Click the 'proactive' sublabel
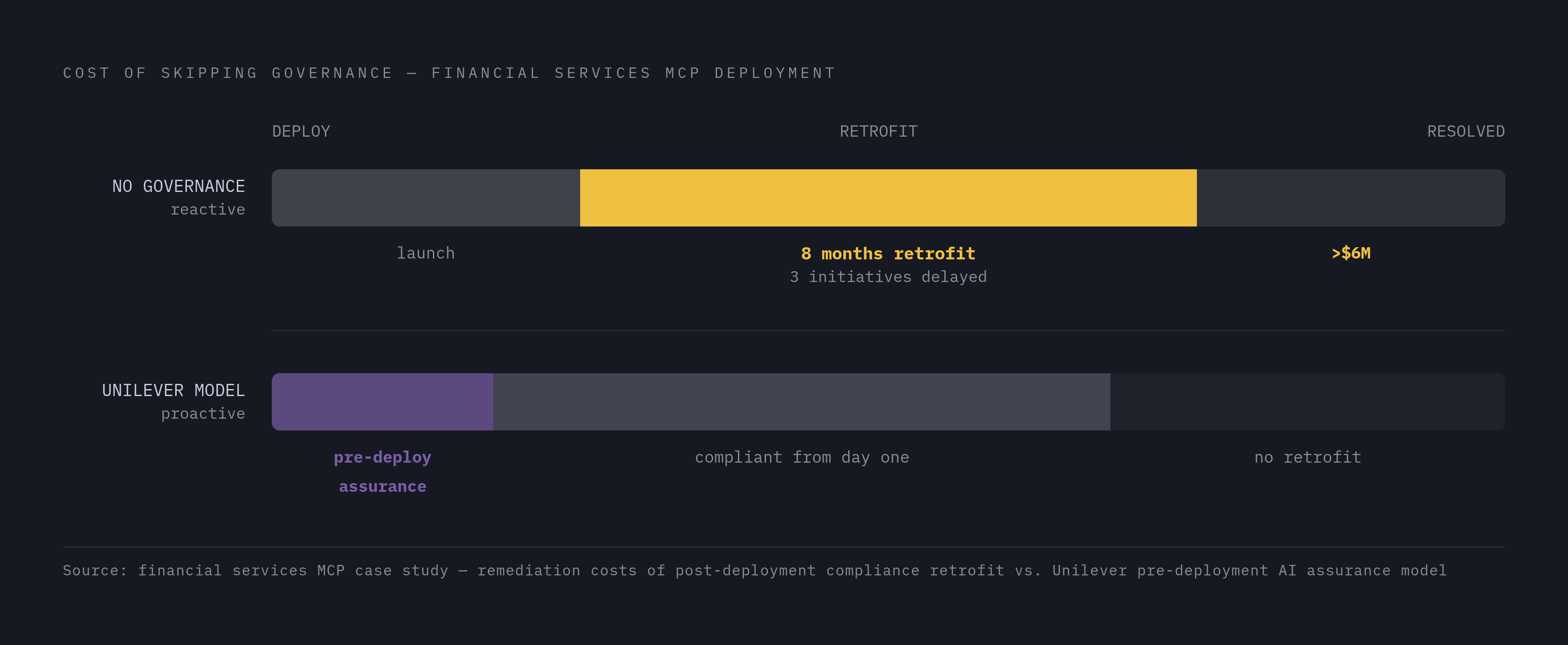This screenshot has width=1568, height=645. [x=203, y=414]
